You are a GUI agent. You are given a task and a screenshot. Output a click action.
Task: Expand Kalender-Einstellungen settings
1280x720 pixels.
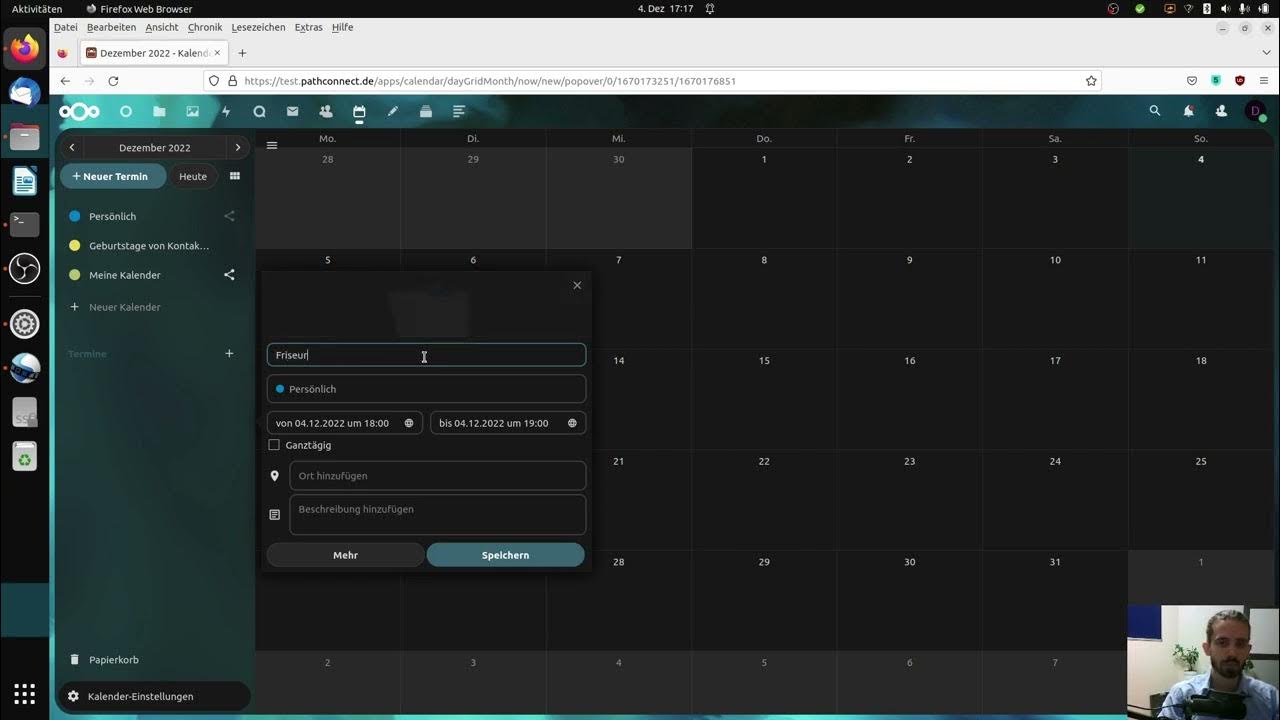click(x=152, y=696)
